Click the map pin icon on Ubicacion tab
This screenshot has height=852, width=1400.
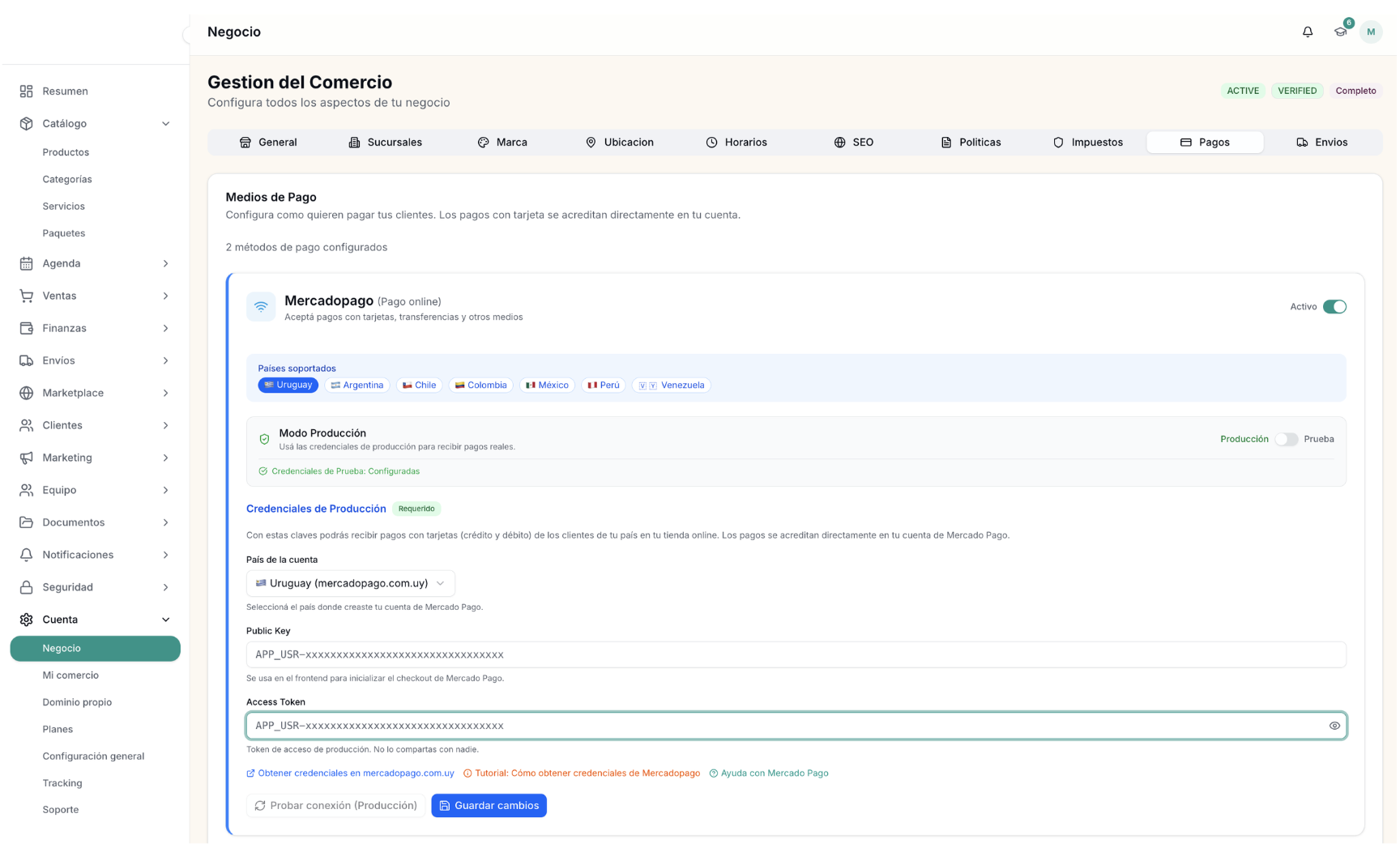pyautogui.click(x=591, y=143)
